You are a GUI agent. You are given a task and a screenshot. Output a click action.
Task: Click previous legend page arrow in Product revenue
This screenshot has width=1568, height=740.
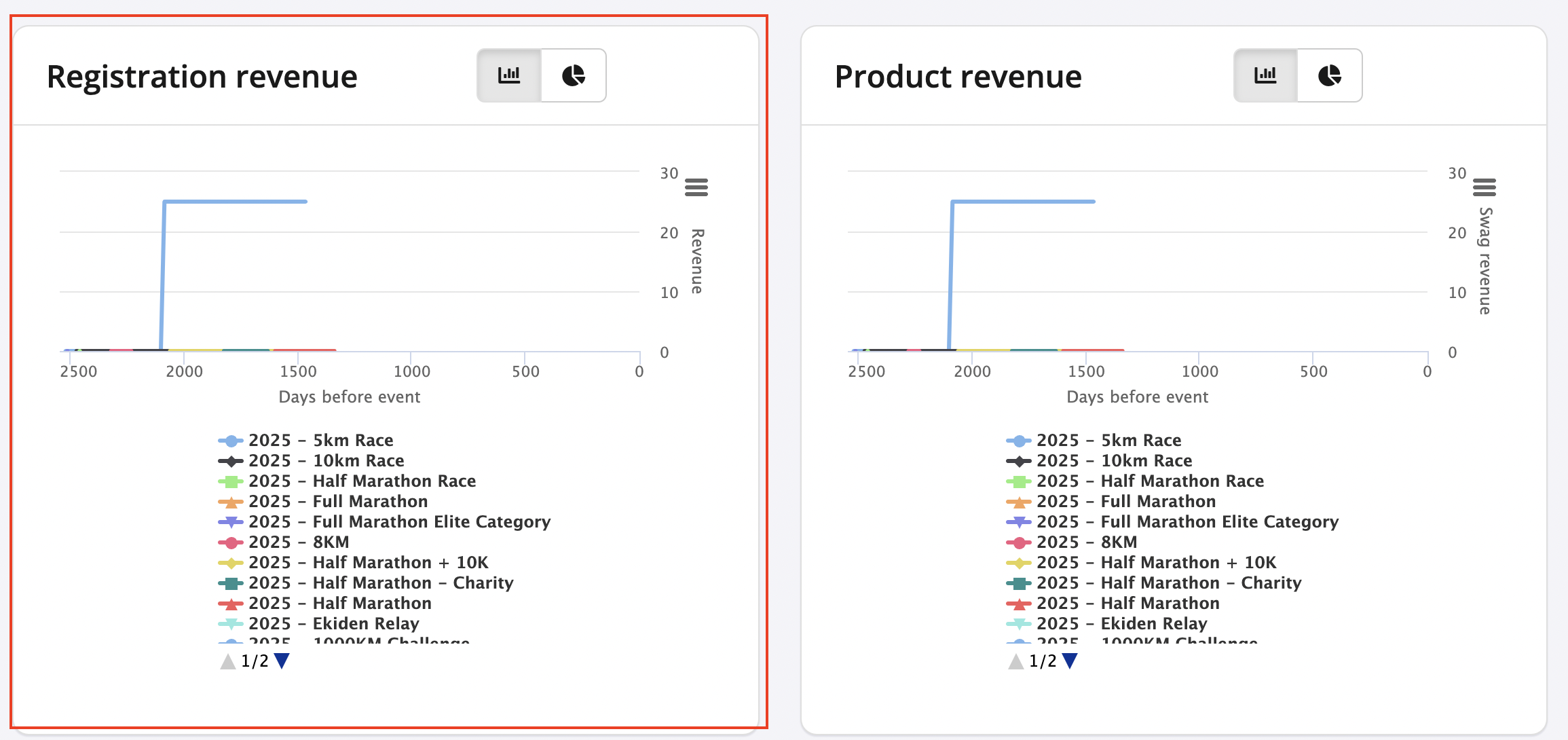(x=1015, y=661)
